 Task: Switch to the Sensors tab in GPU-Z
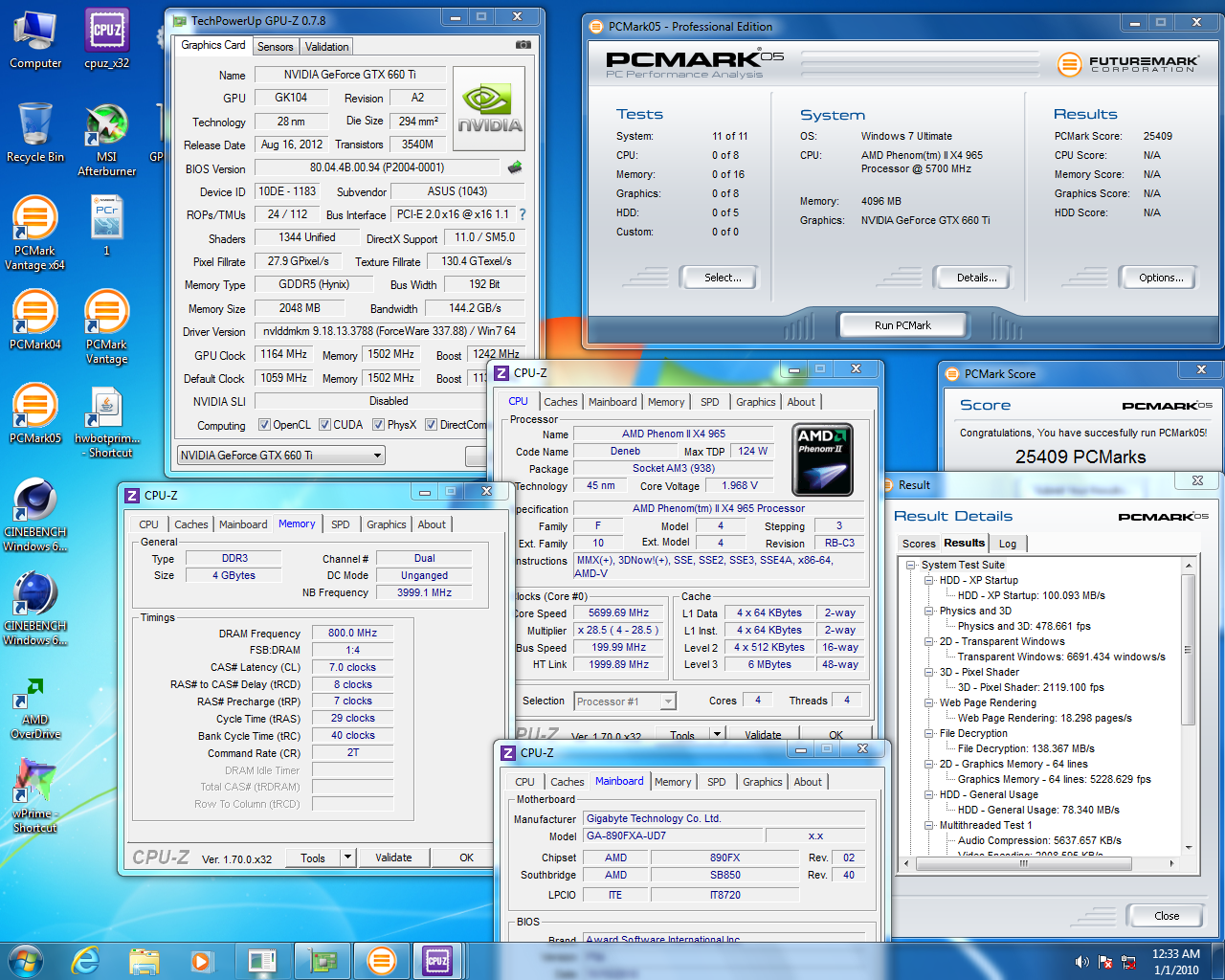276,47
